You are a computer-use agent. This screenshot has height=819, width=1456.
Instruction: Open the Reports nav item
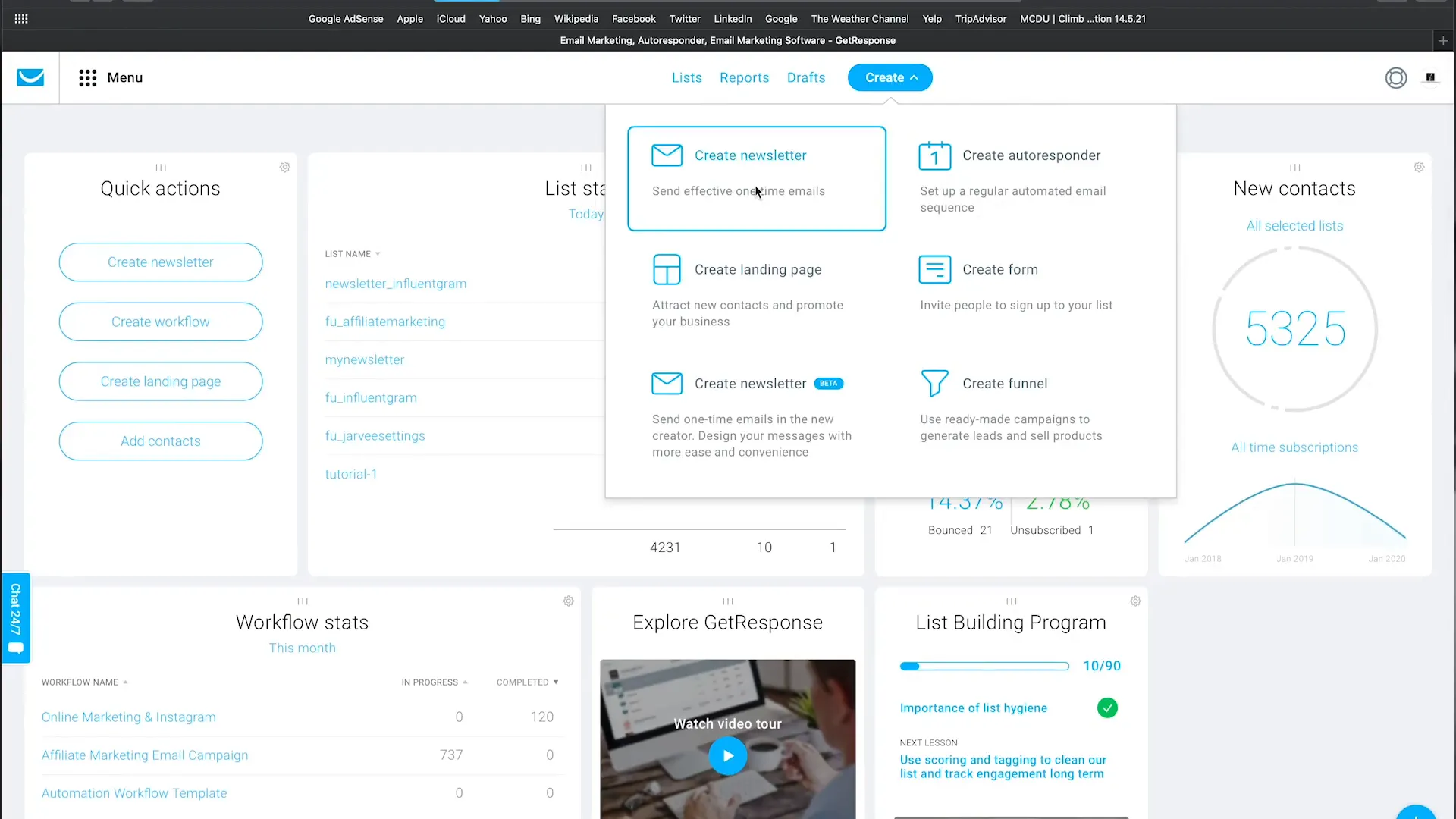(745, 77)
